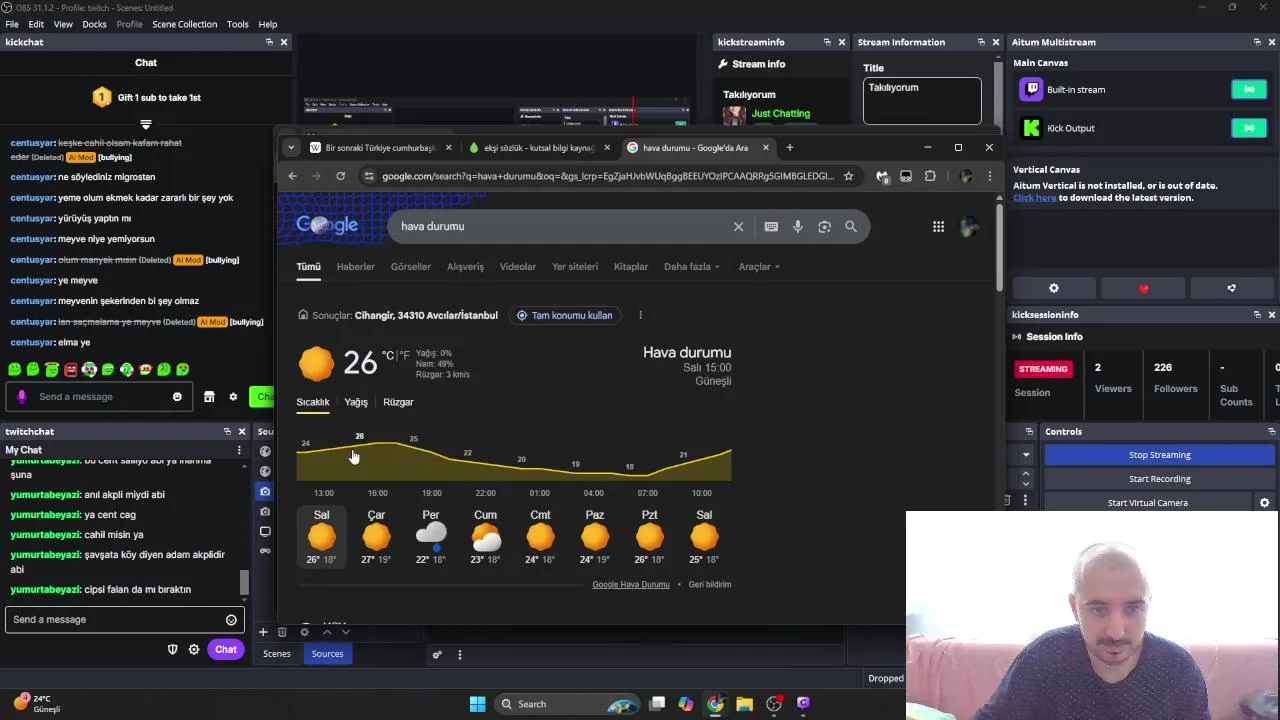
Task: Open twitchchat settings gear icon
Action: [194, 650]
